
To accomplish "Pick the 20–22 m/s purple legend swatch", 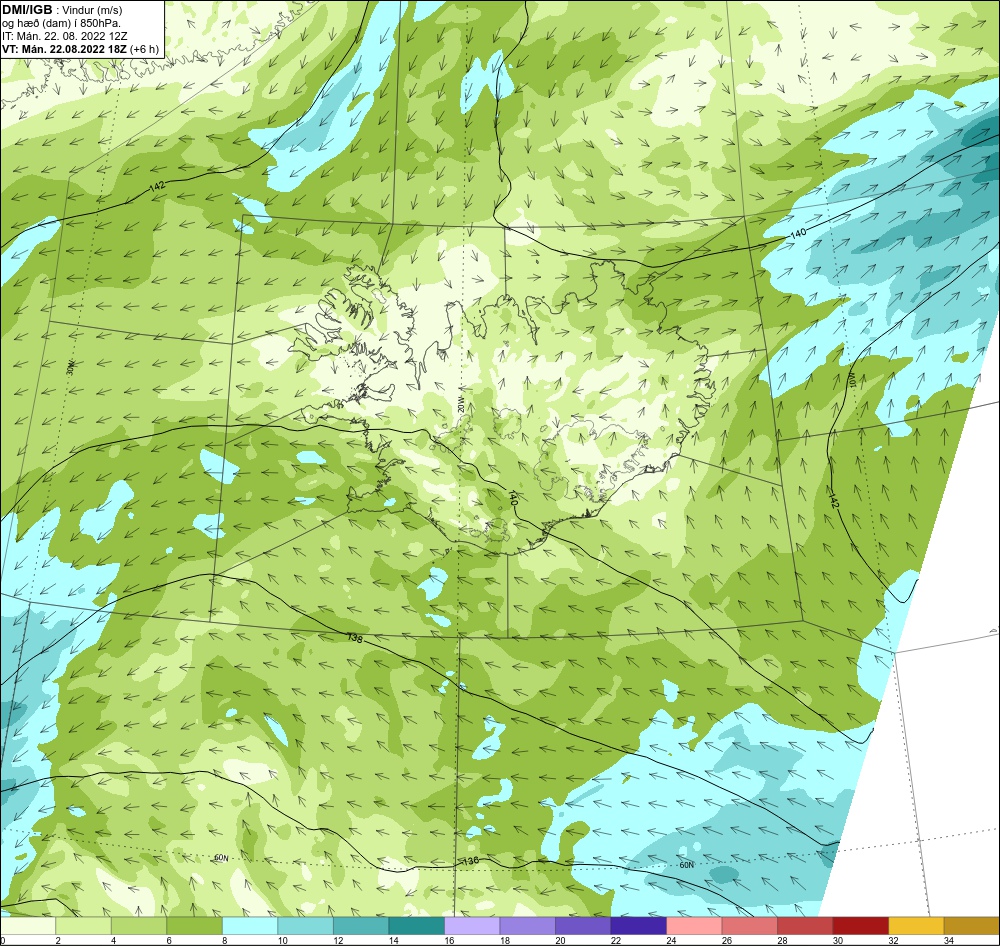I will point(583,925).
